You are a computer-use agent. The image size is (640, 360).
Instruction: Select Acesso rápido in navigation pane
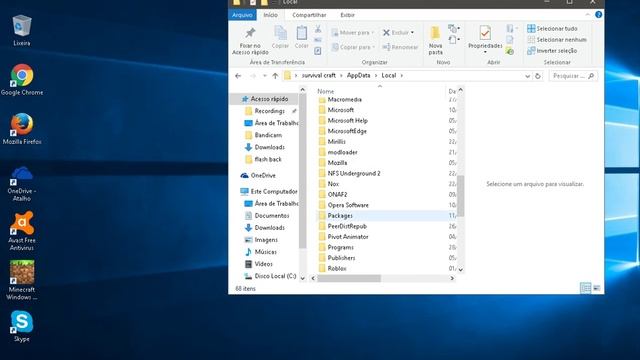(264, 99)
